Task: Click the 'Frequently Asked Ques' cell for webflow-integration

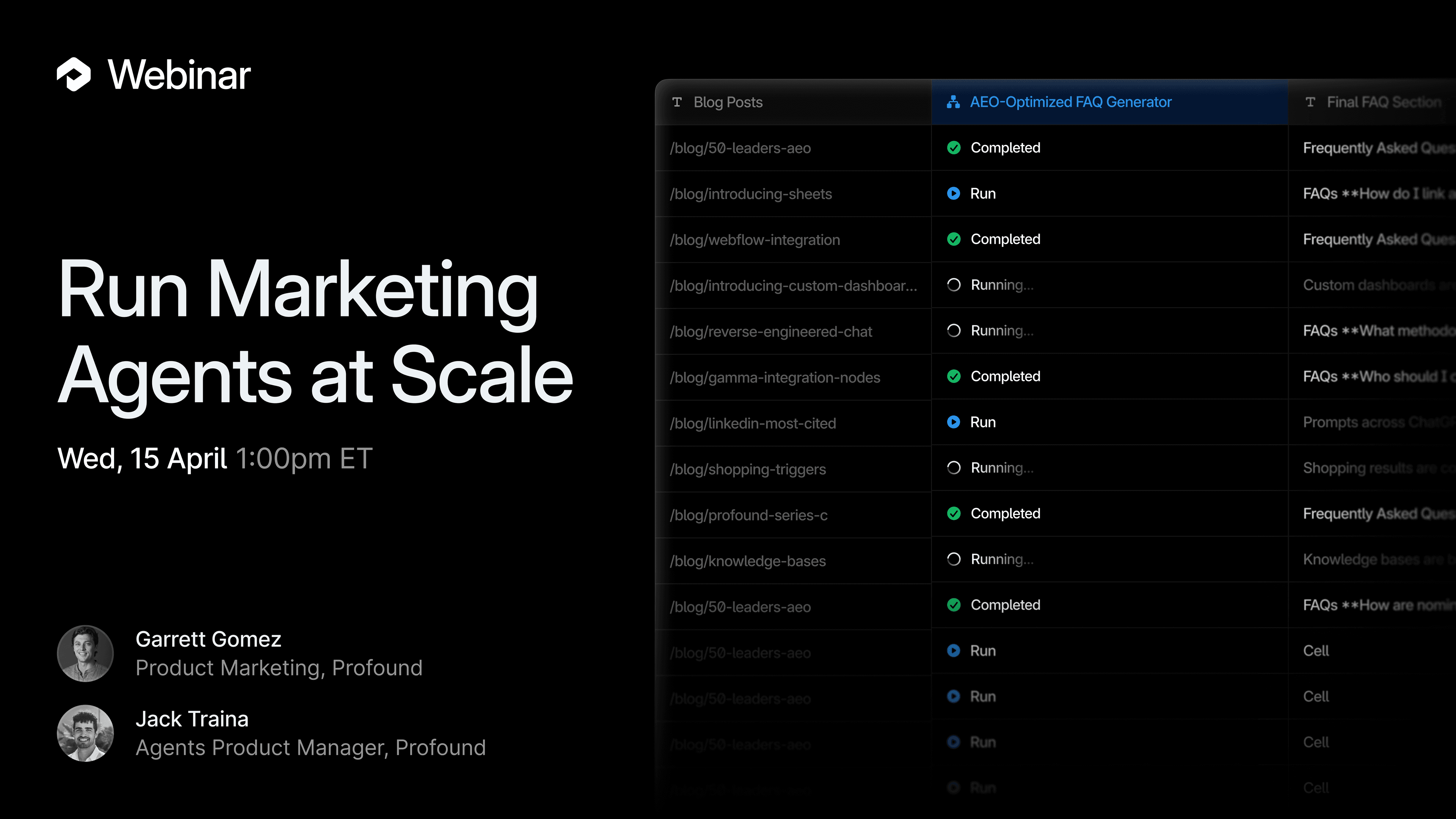Action: [x=1372, y=240]
